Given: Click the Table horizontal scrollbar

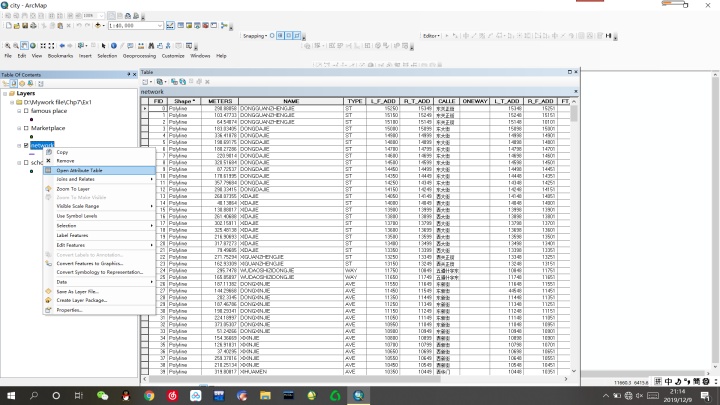Looking at the screenshot, I should [294, 379].
